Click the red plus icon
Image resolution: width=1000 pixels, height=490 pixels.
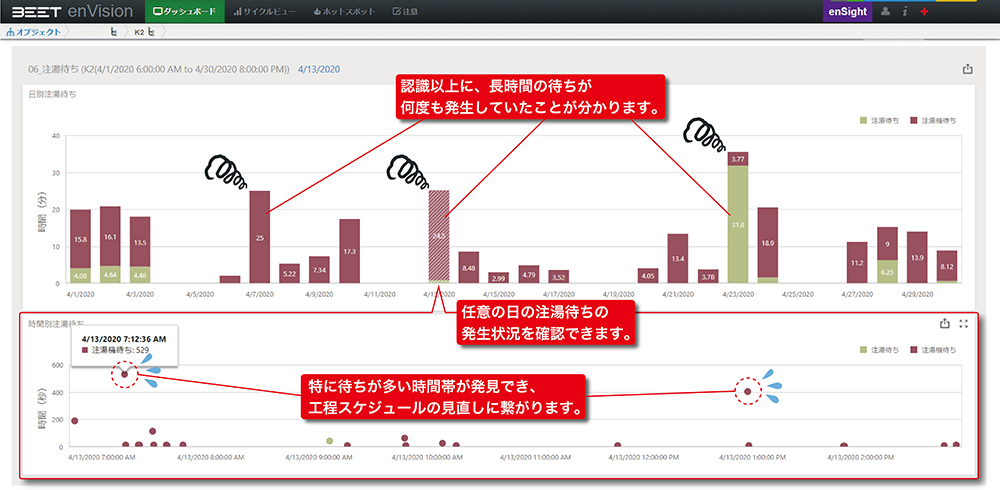tap(924, 11)
